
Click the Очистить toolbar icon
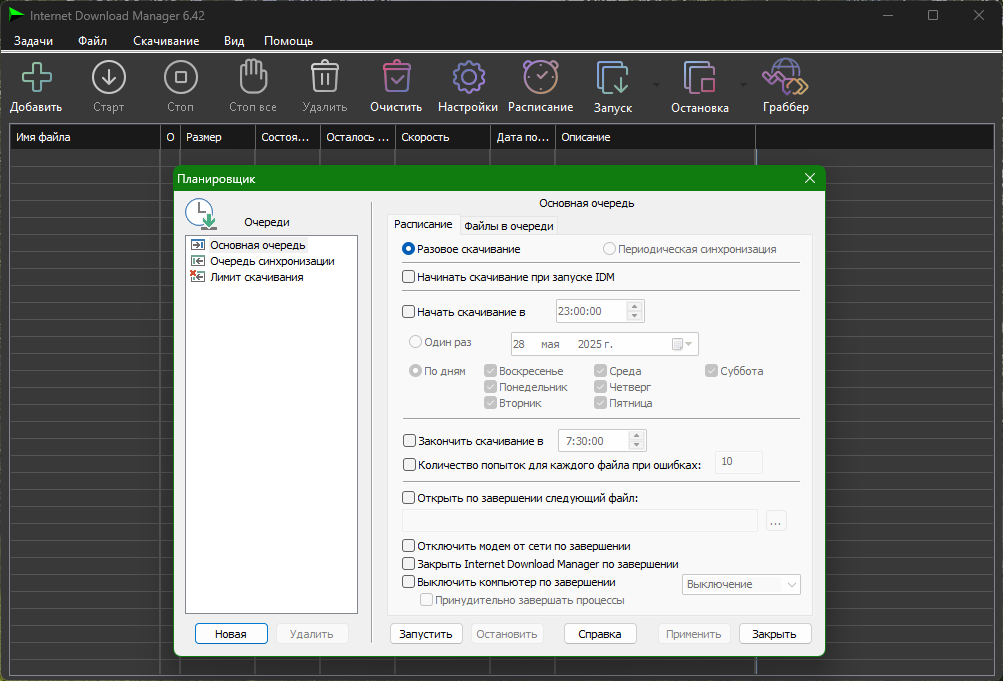[x=397, y=77]
